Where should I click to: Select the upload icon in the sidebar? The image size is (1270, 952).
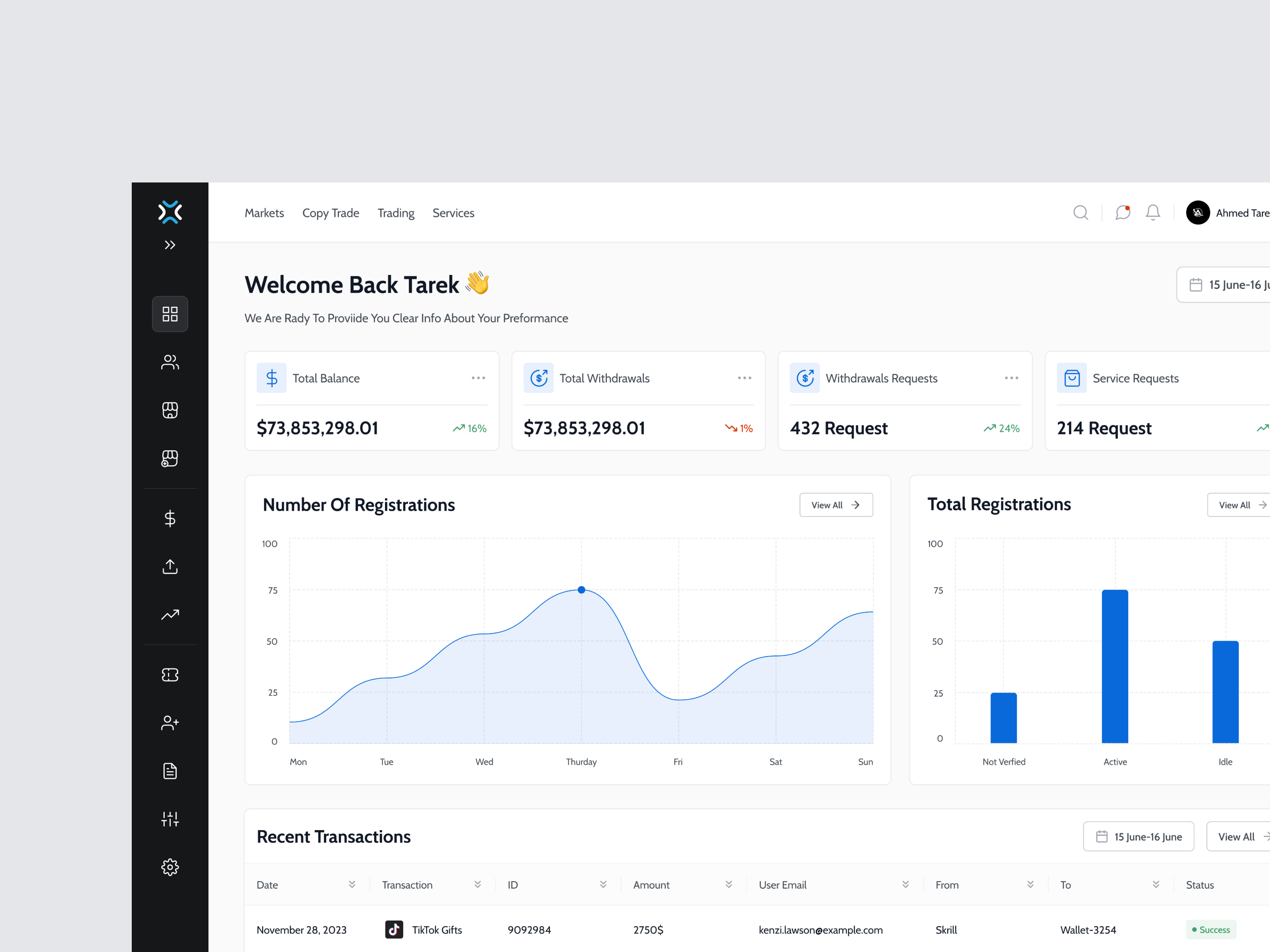click(x=170, y=566)
